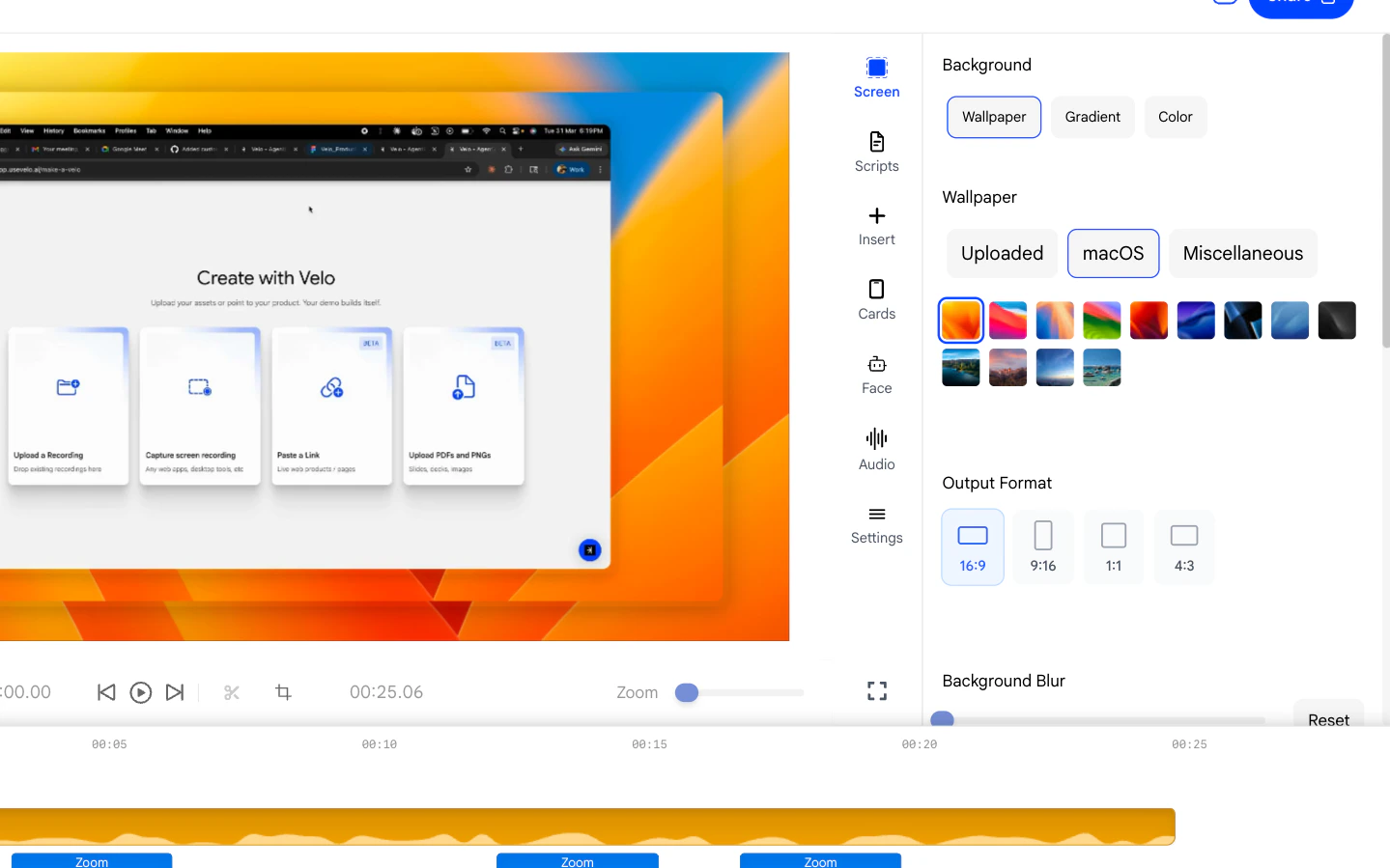Open the Screen panel in the sidebar

(876, 78)
